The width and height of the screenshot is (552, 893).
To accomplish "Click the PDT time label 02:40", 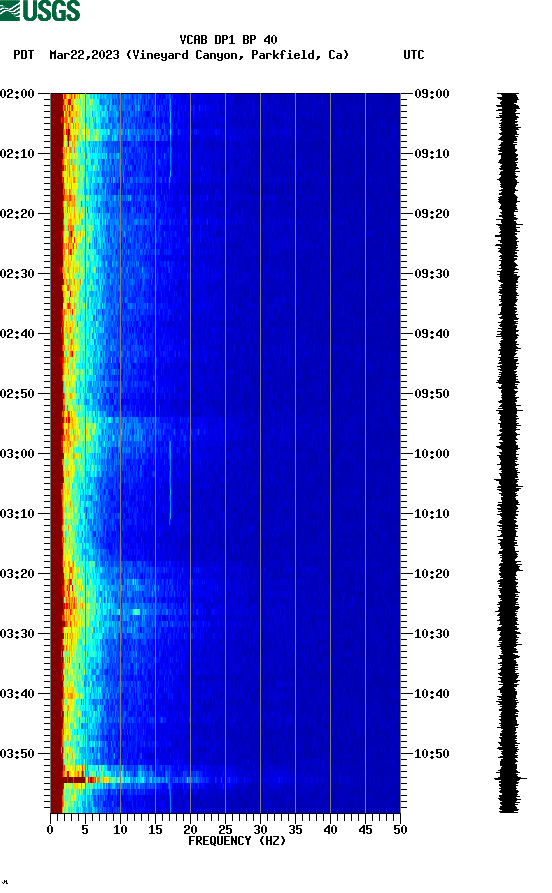I will click(x=17, y=334).
